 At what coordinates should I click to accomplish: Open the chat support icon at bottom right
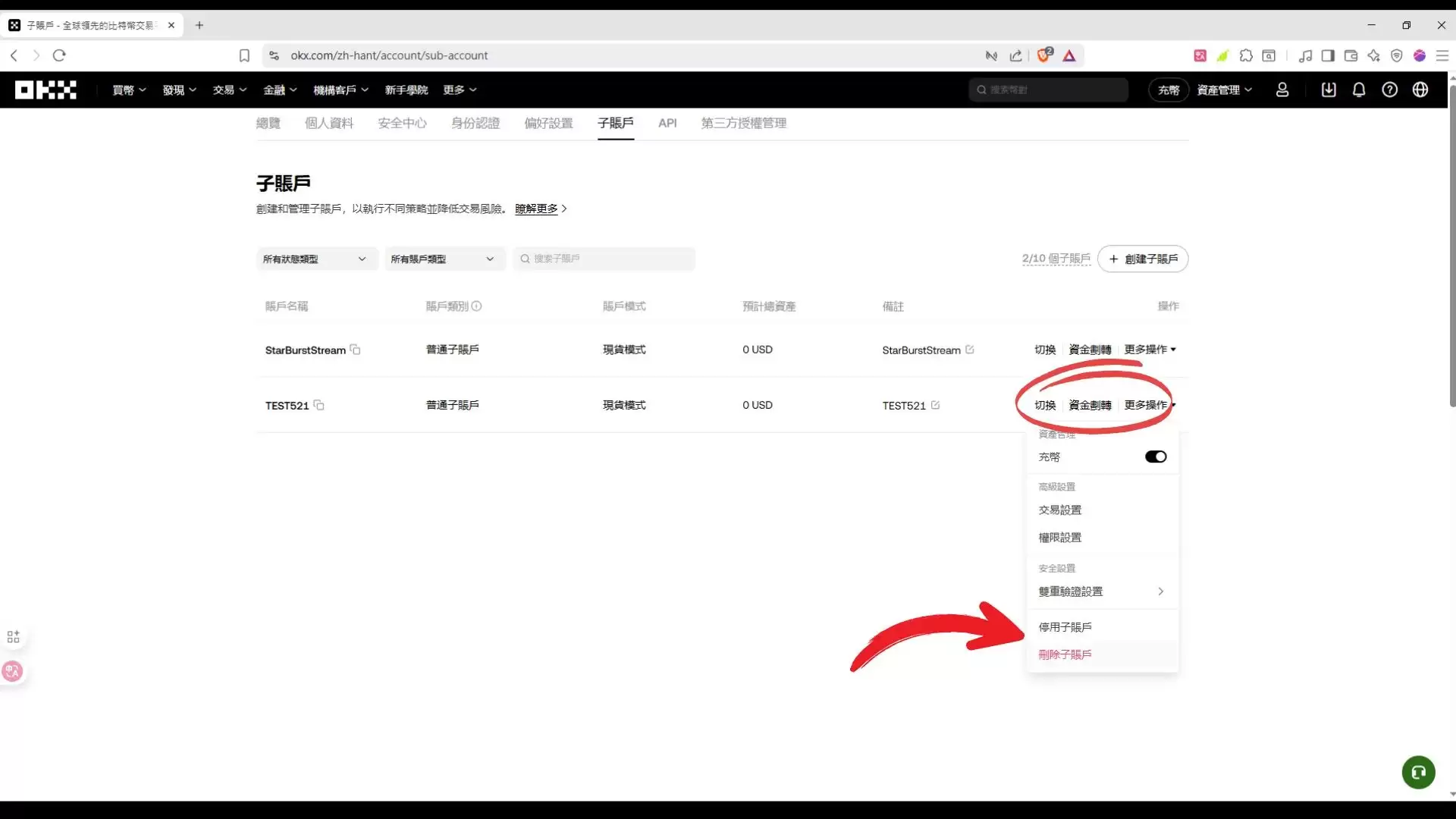[1418, 772]
